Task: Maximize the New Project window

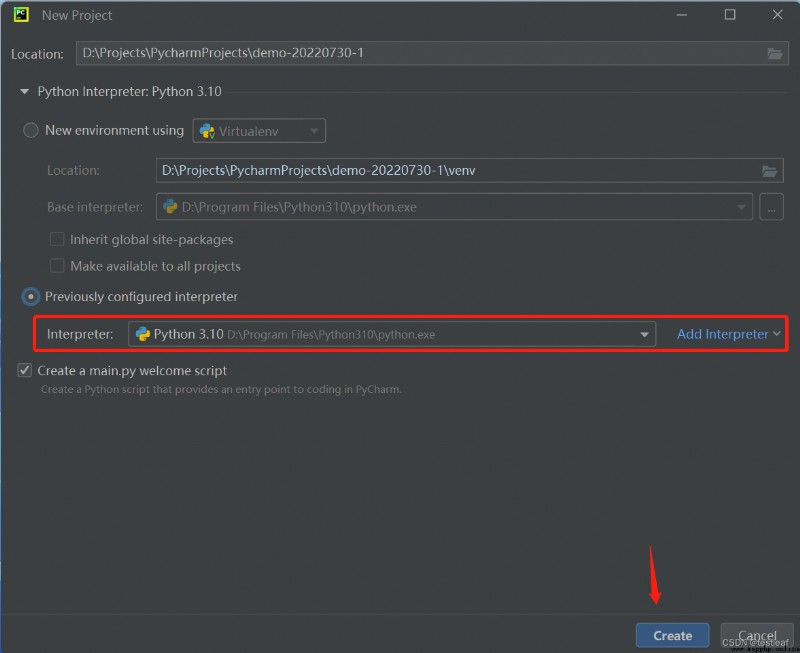Action: pos(730,15)
